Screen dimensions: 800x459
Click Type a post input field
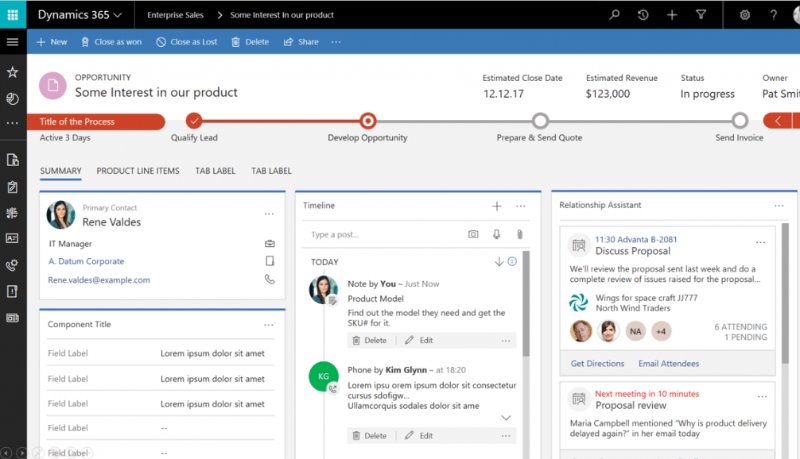click(385, 235)
